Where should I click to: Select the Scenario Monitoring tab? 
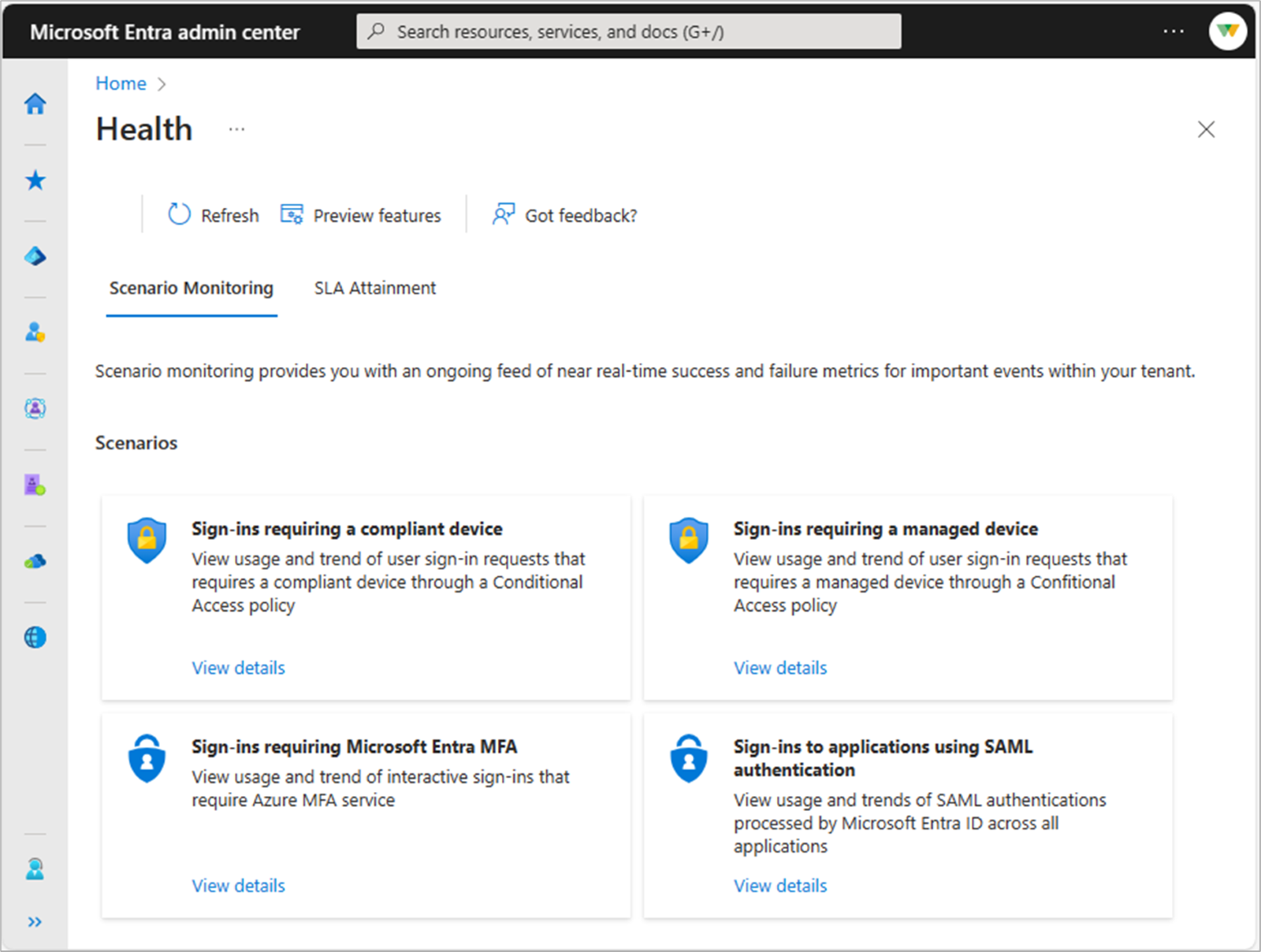click(x=191, y=288)
